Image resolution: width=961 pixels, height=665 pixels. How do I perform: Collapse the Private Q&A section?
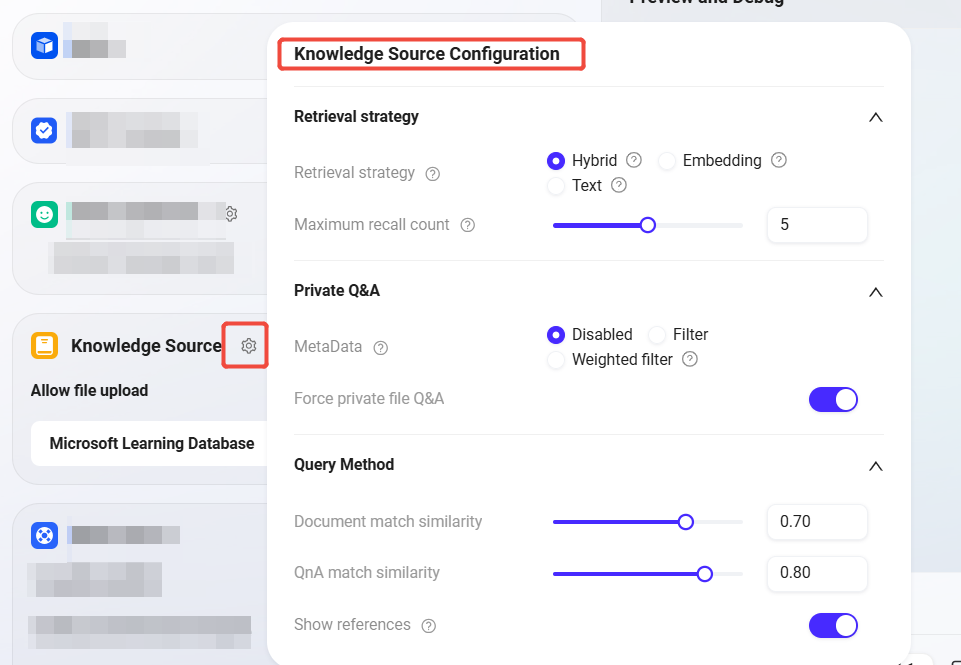pos(875,292)
